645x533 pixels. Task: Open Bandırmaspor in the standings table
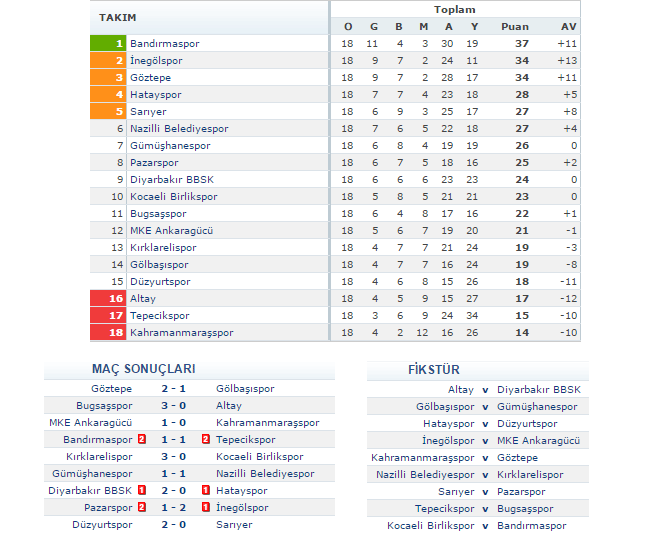(165, 44)
